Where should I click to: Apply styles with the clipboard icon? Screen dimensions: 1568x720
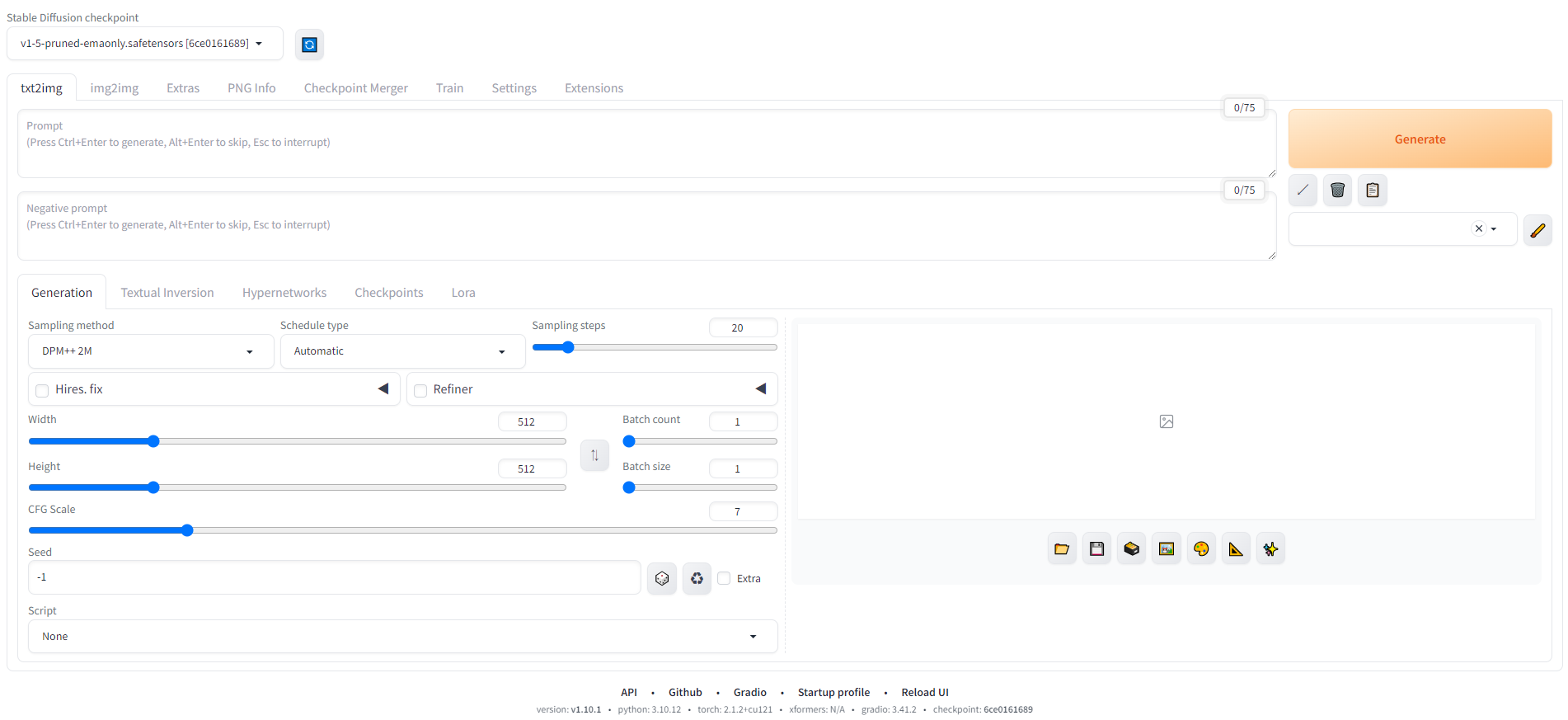pyautogui.click(x=1372, y=190)
